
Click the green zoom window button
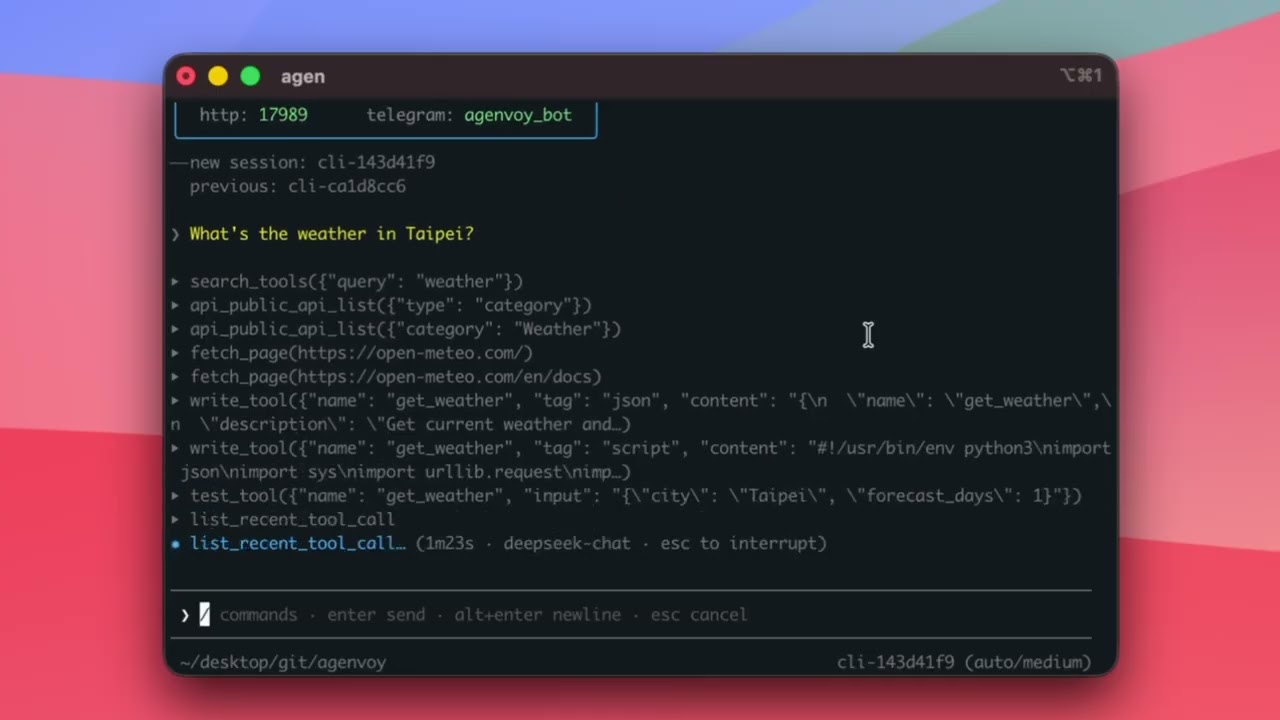click(250, 76)
